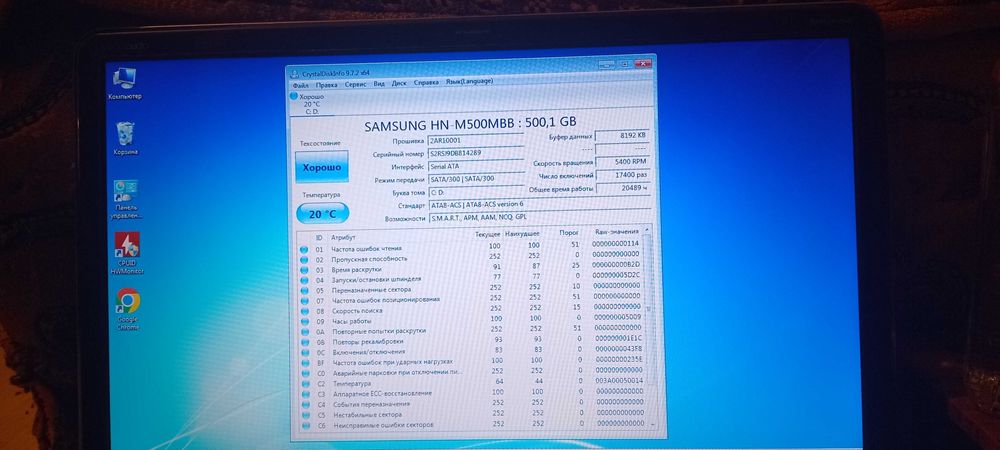Open the Вид menu
Viewport: 1000px width, 450px height.
pos(379,83)
